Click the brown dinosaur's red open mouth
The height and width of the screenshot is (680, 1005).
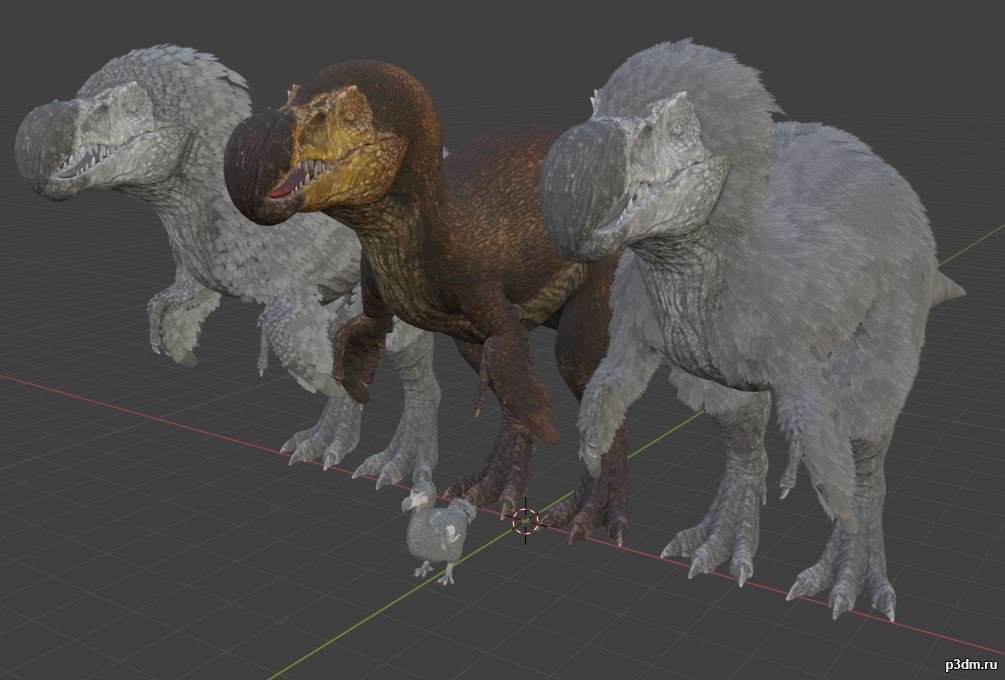click(x=287, y=187)
